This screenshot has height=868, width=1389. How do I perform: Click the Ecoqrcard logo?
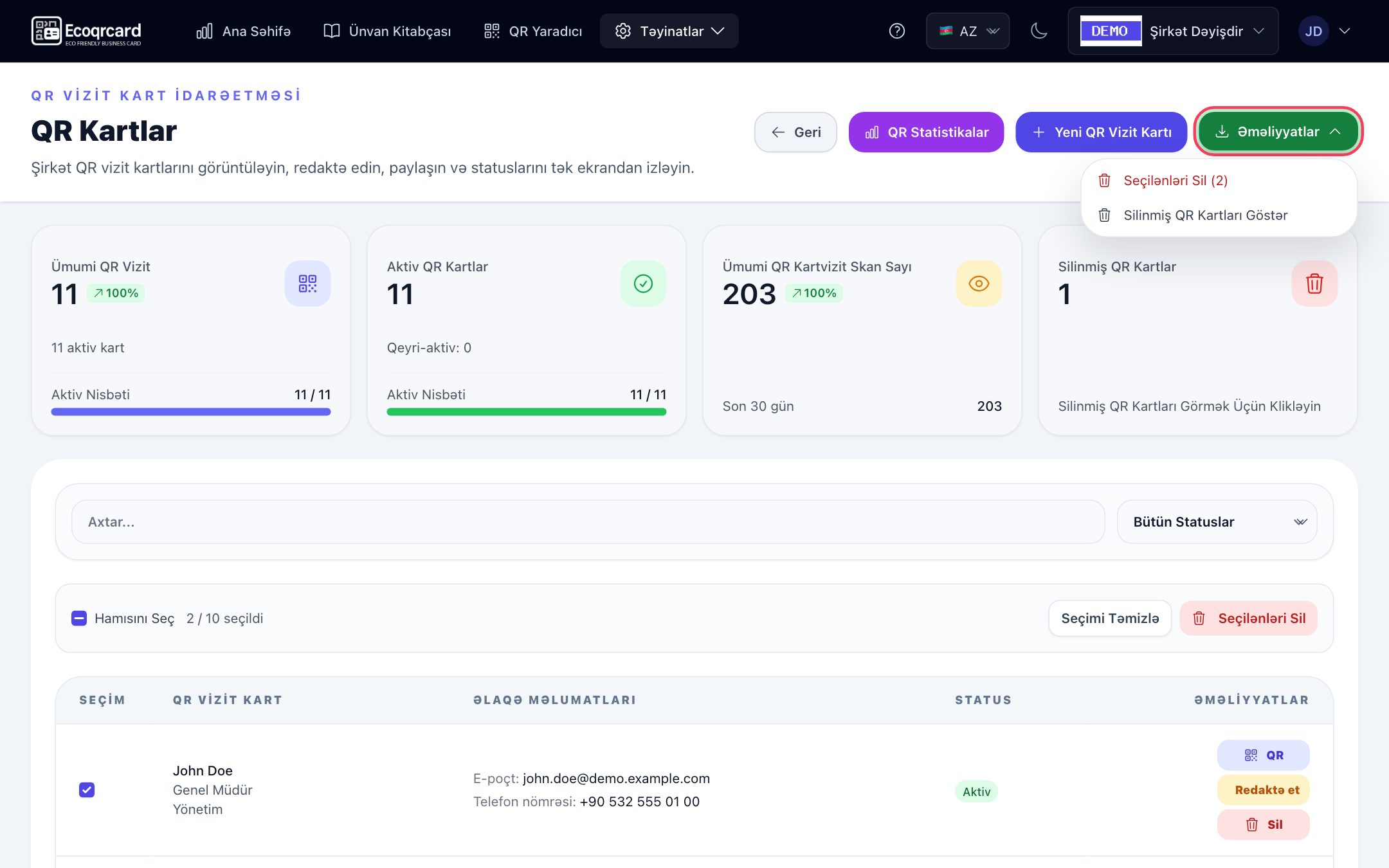click(86, 31)
